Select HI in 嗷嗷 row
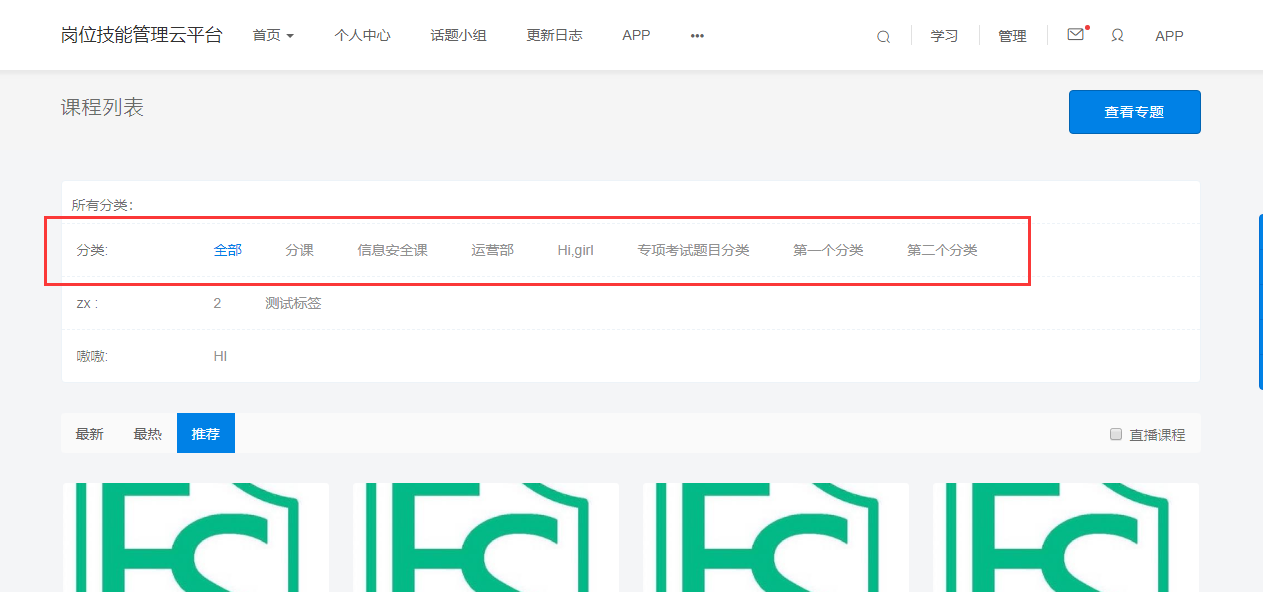The height and width of the screenshot is (592, 1263). pos(220,356)
